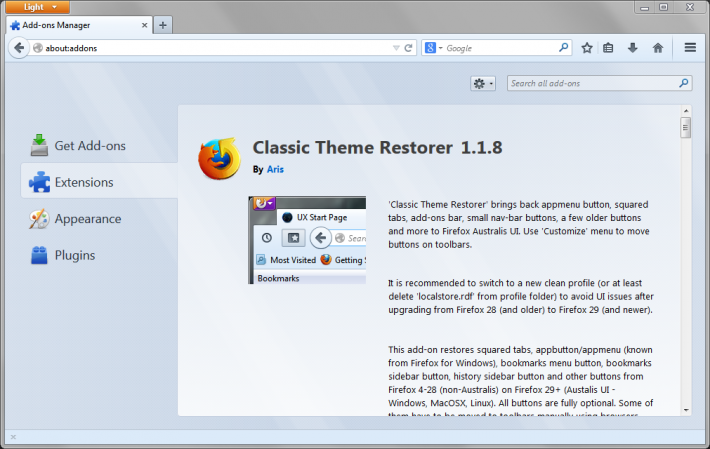Open the URL bar history dropdown arrow

click(396, 48)
